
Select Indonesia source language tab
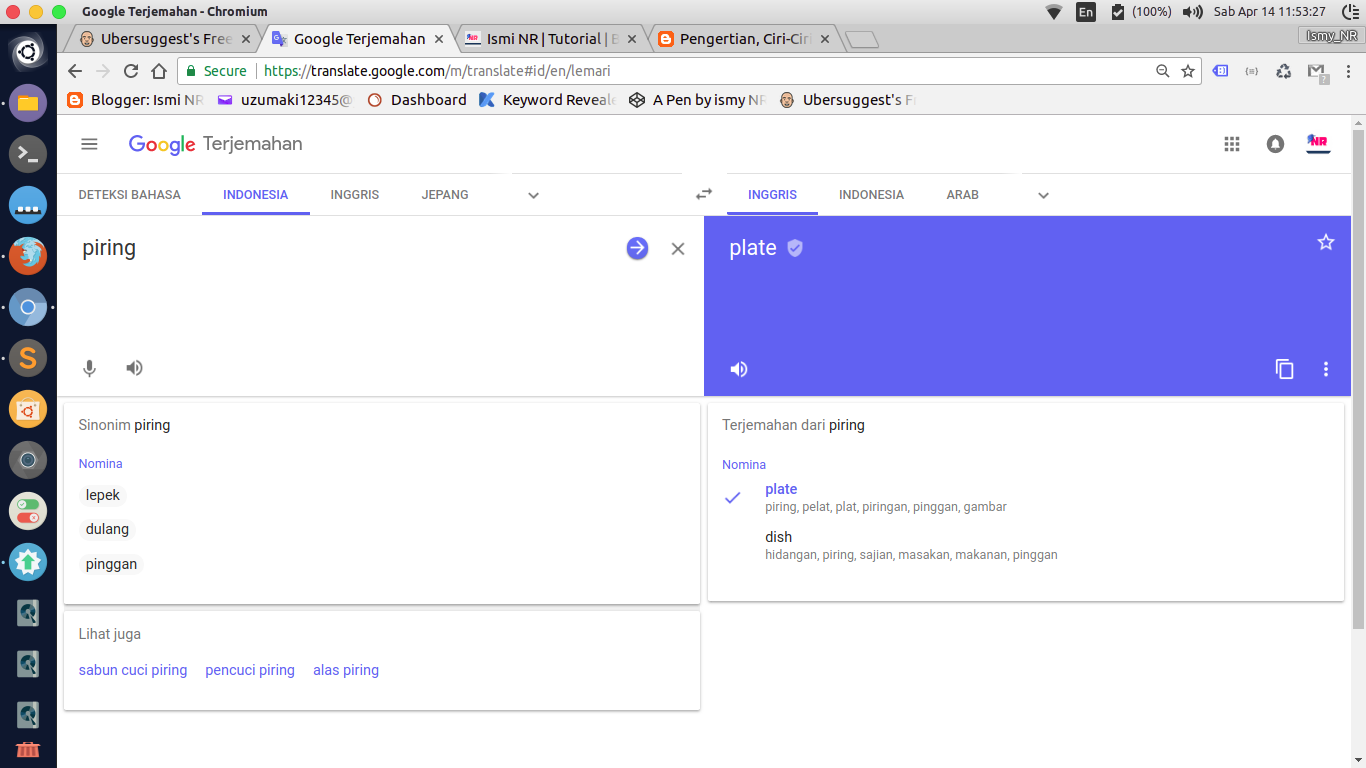tap(256, 195)
